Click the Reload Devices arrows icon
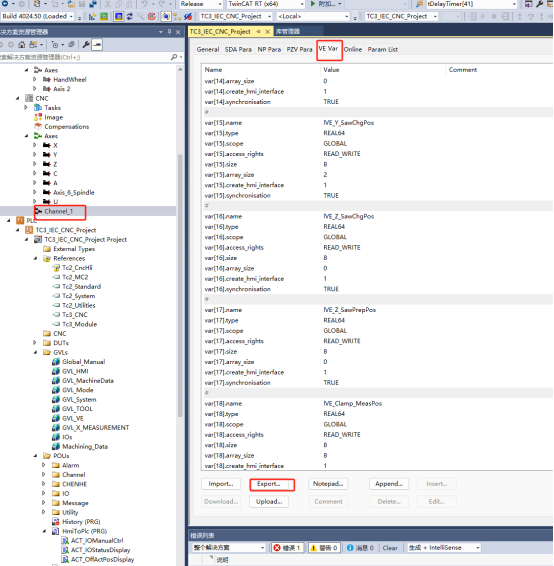554x566 pixels. click(x=130, y=17)
